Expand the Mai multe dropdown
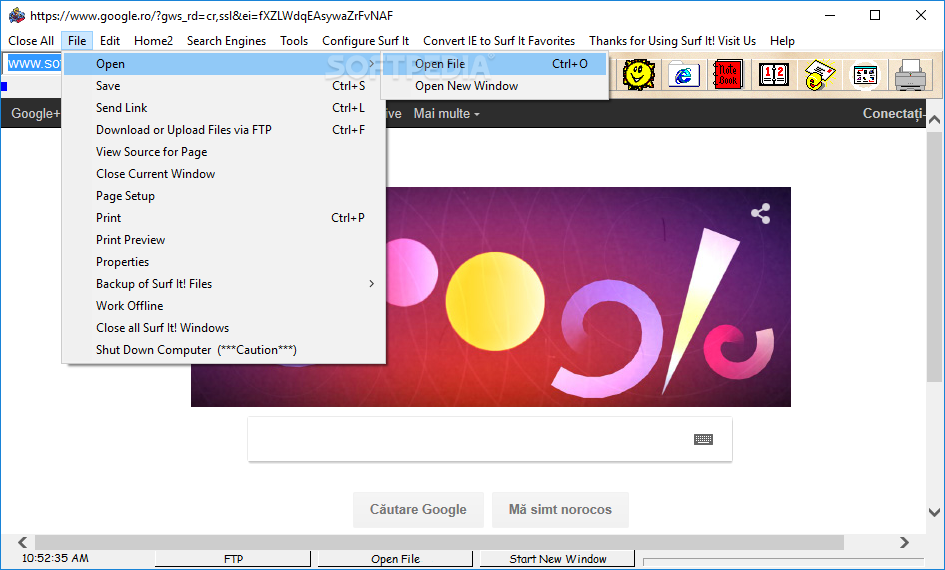The height and width of the screenshot is (570, 945). click(x=447, y=113)
